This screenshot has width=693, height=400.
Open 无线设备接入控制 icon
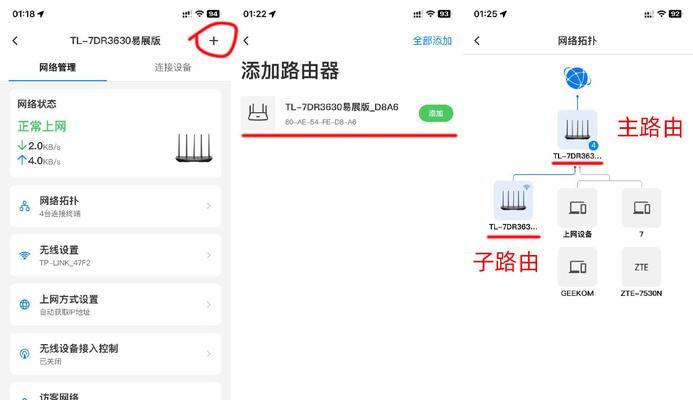pos(25,354)
